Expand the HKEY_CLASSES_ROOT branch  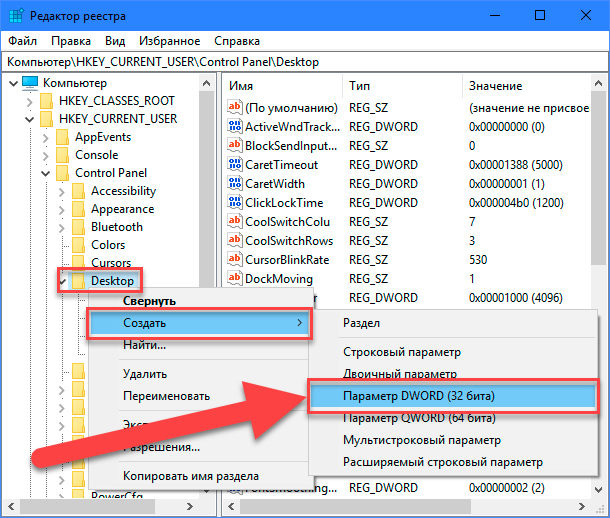[x=30, y=102]
